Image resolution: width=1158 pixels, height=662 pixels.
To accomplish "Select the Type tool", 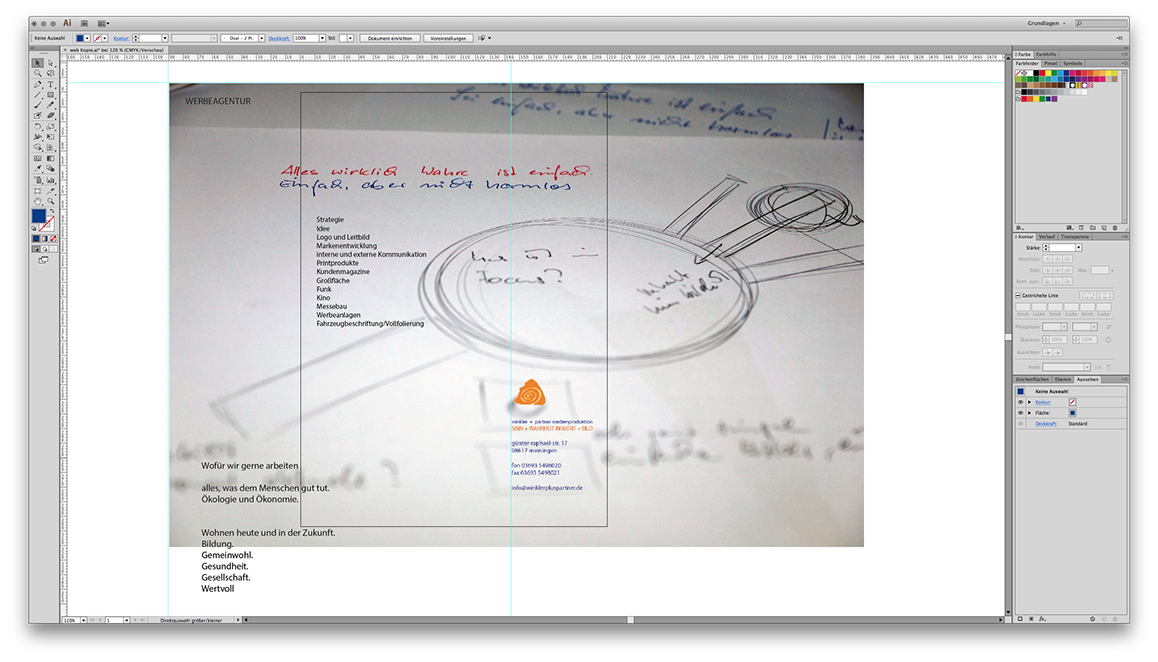I will 50,84.
